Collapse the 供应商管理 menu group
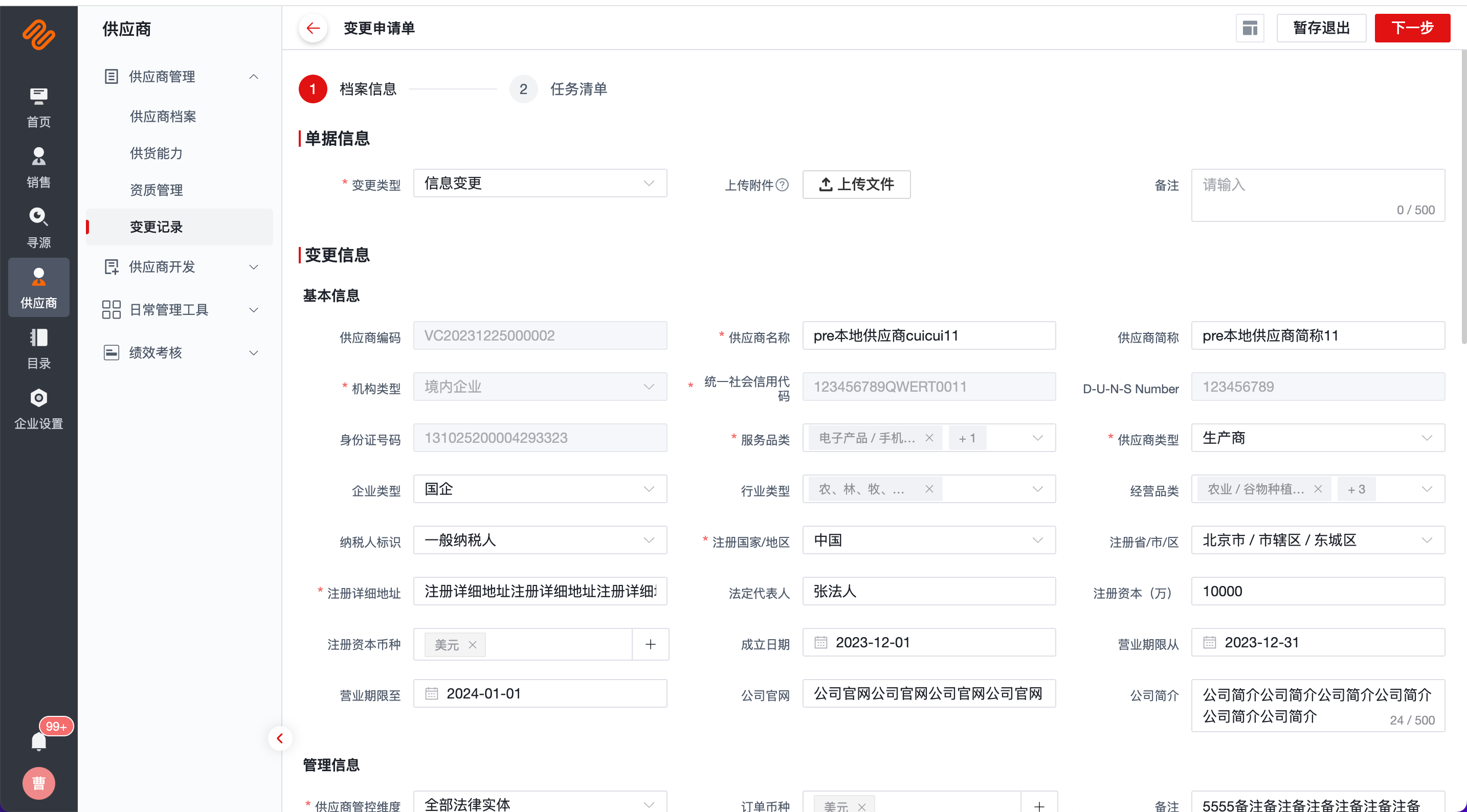The image size is (1467, 812). click(254, 76)
